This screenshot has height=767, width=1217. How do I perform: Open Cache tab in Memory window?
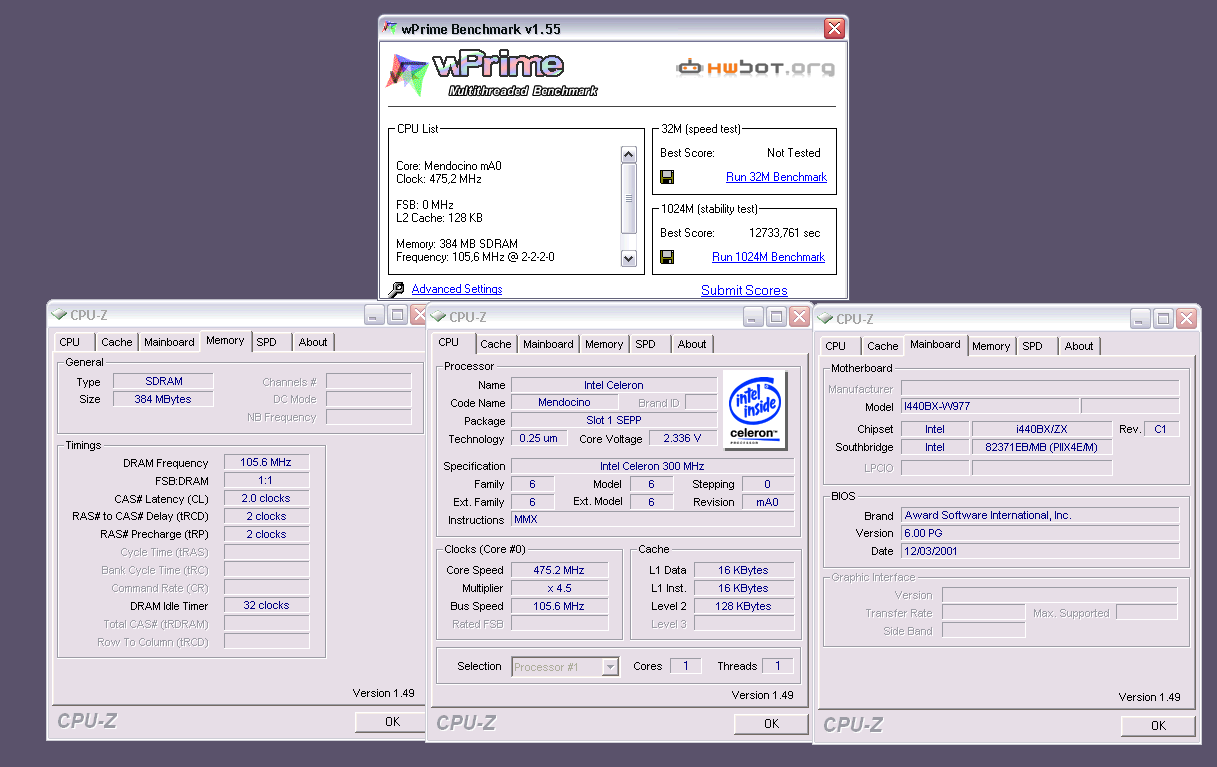pos(117,342)
